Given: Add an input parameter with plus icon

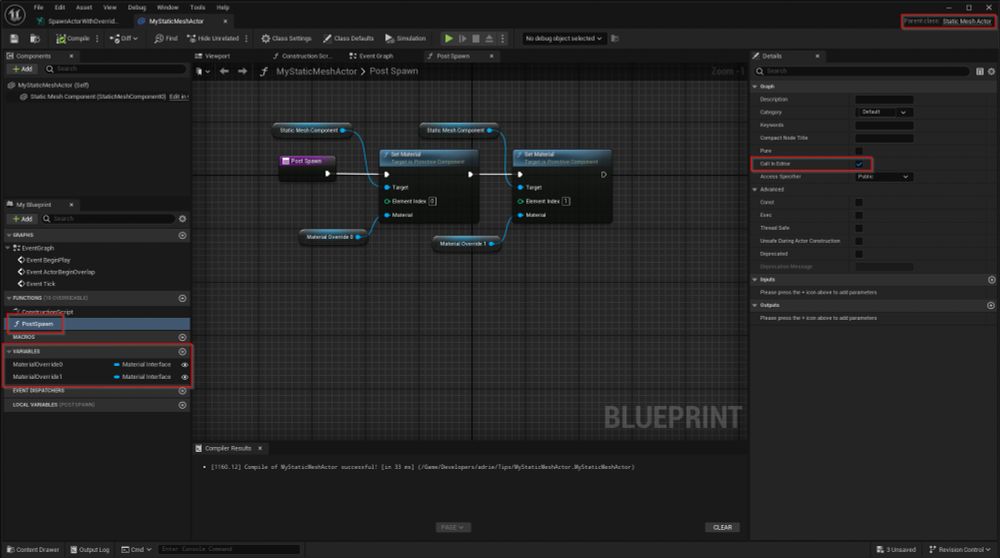Looking at the screenshot, I should [x=992, y=280].
